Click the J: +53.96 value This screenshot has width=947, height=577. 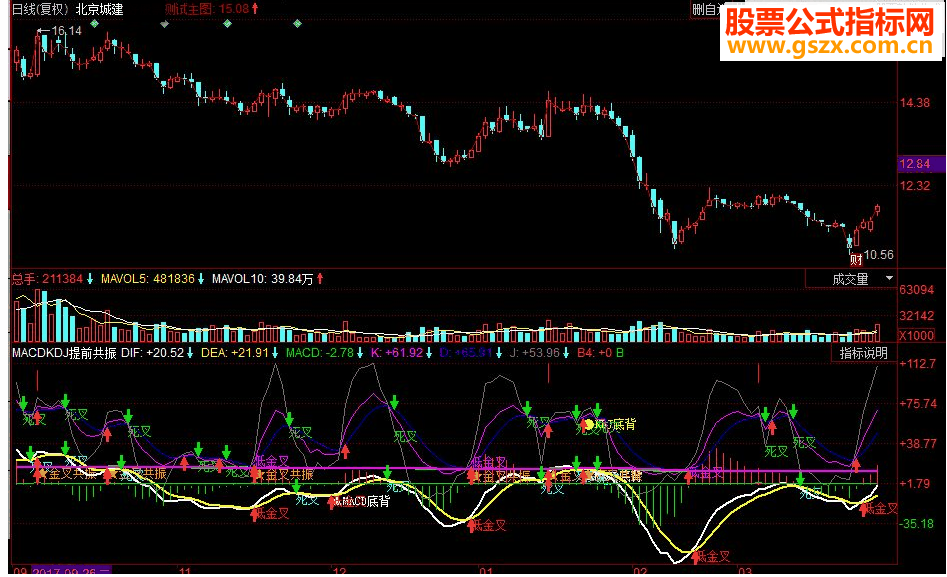535,352
